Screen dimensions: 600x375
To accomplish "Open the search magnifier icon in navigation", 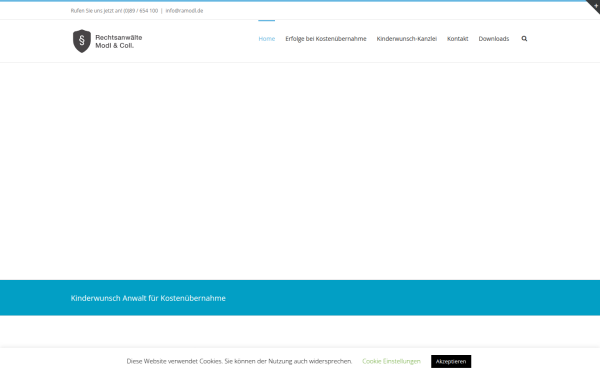I will click(524, 39).
